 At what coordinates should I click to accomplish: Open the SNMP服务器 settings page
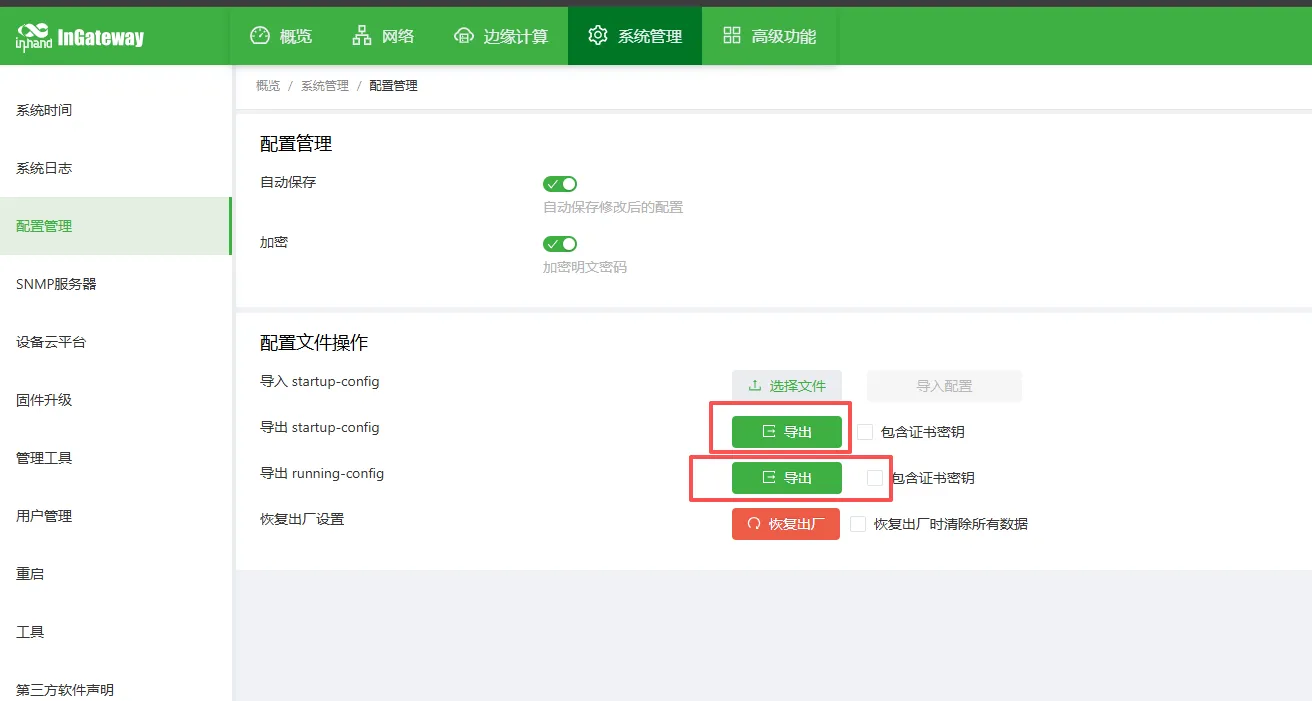click(115, 284)
